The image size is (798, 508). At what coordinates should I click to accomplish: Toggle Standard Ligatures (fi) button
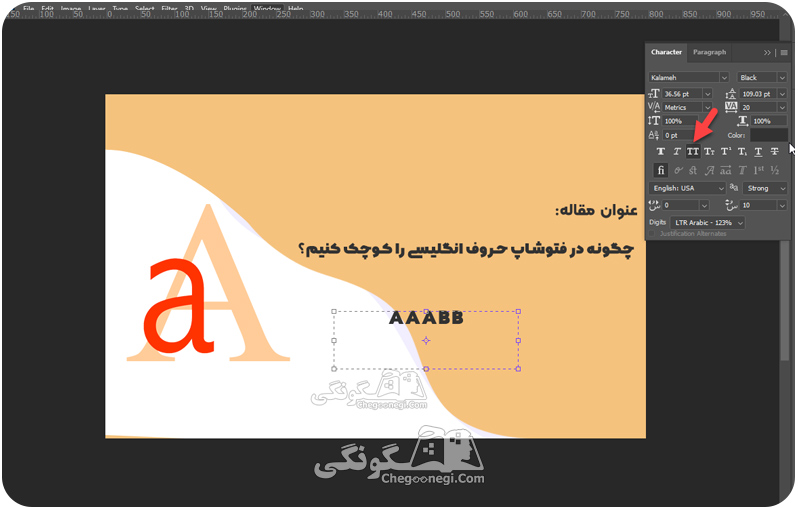click(x=661, y=171)
